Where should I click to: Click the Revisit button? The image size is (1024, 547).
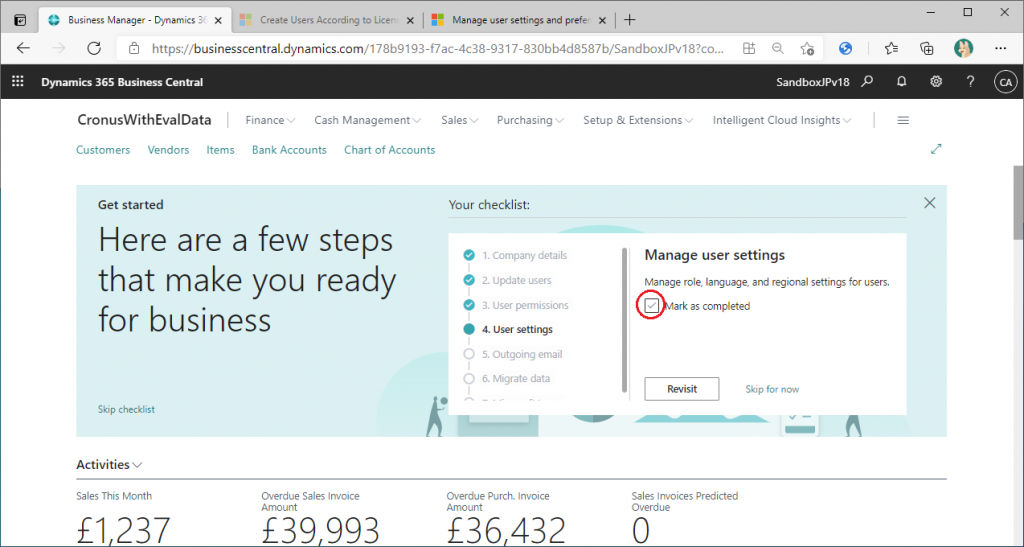[682, 389]
